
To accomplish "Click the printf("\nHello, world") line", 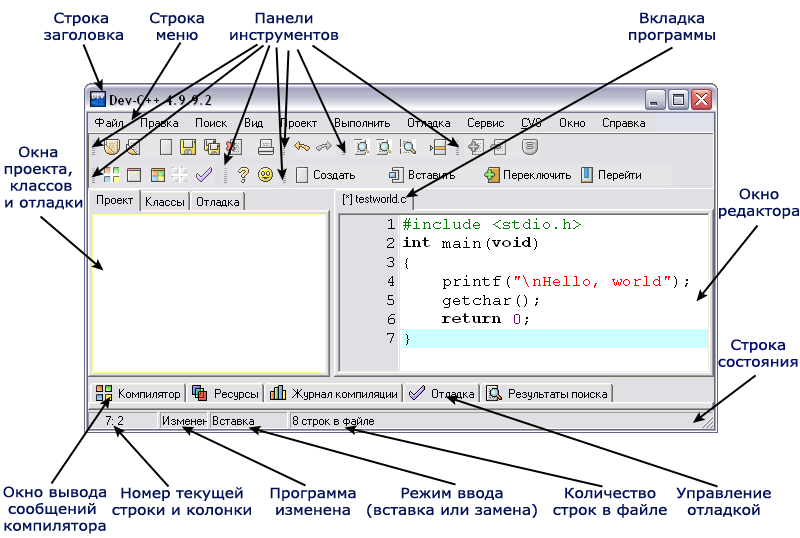I will tap(566, 281).
